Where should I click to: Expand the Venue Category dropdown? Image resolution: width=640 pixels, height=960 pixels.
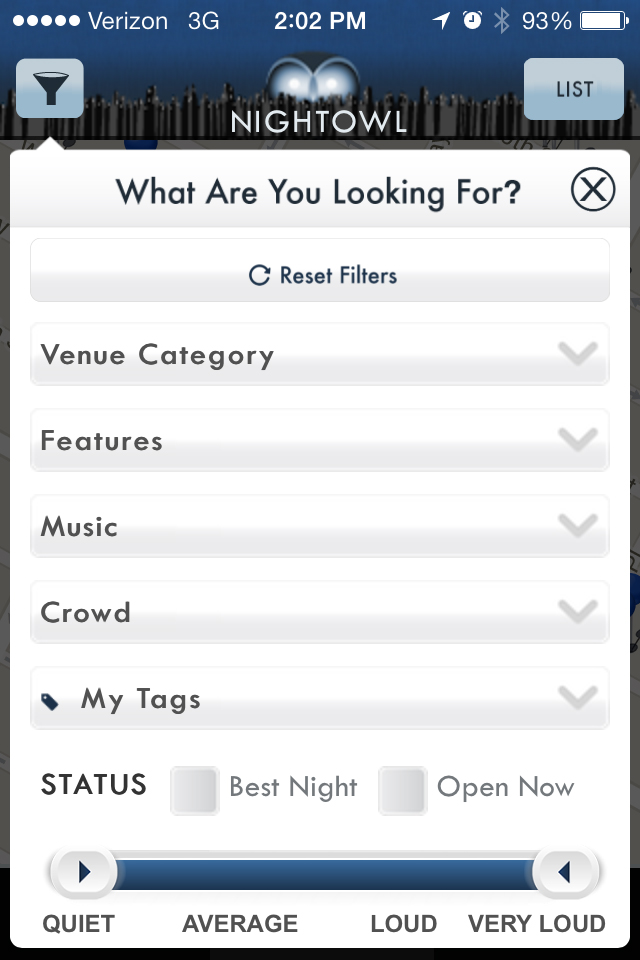[x=320, y=354]
